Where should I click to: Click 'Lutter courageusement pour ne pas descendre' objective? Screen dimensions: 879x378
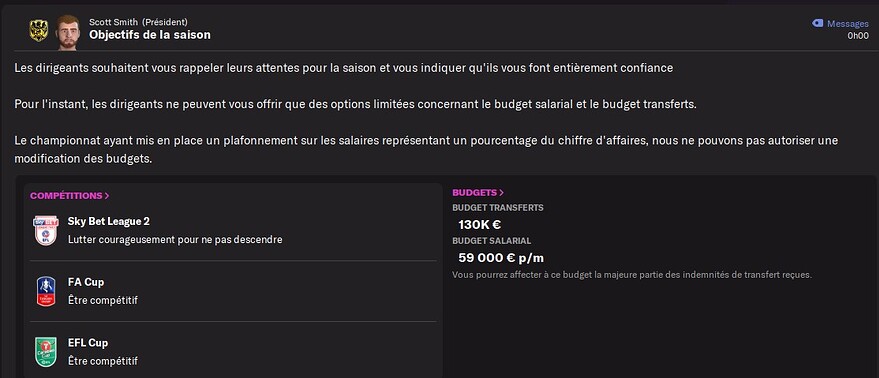pos(175,239)
